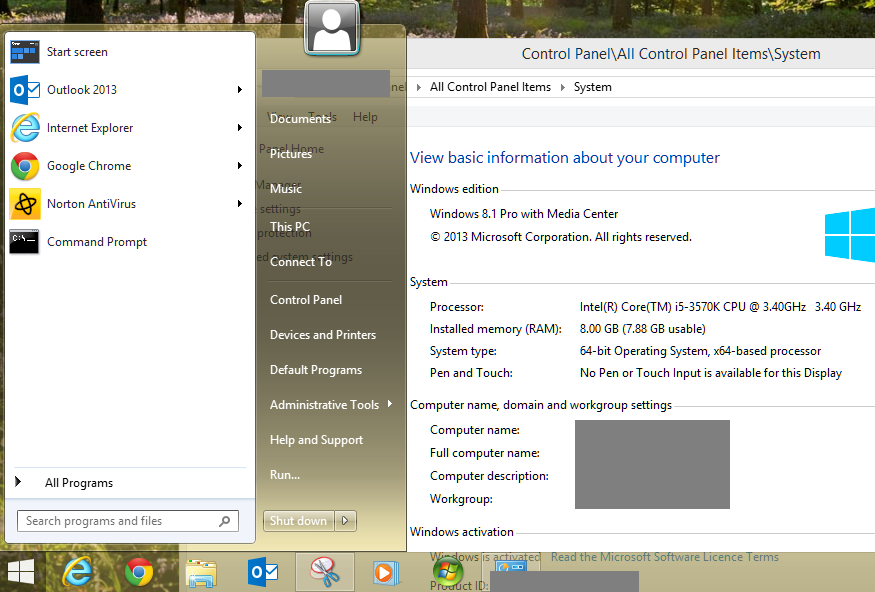Click the value '64-bit Operating System, x64-based processor'
Screen dimensions: 875x592
click(700, 352)
